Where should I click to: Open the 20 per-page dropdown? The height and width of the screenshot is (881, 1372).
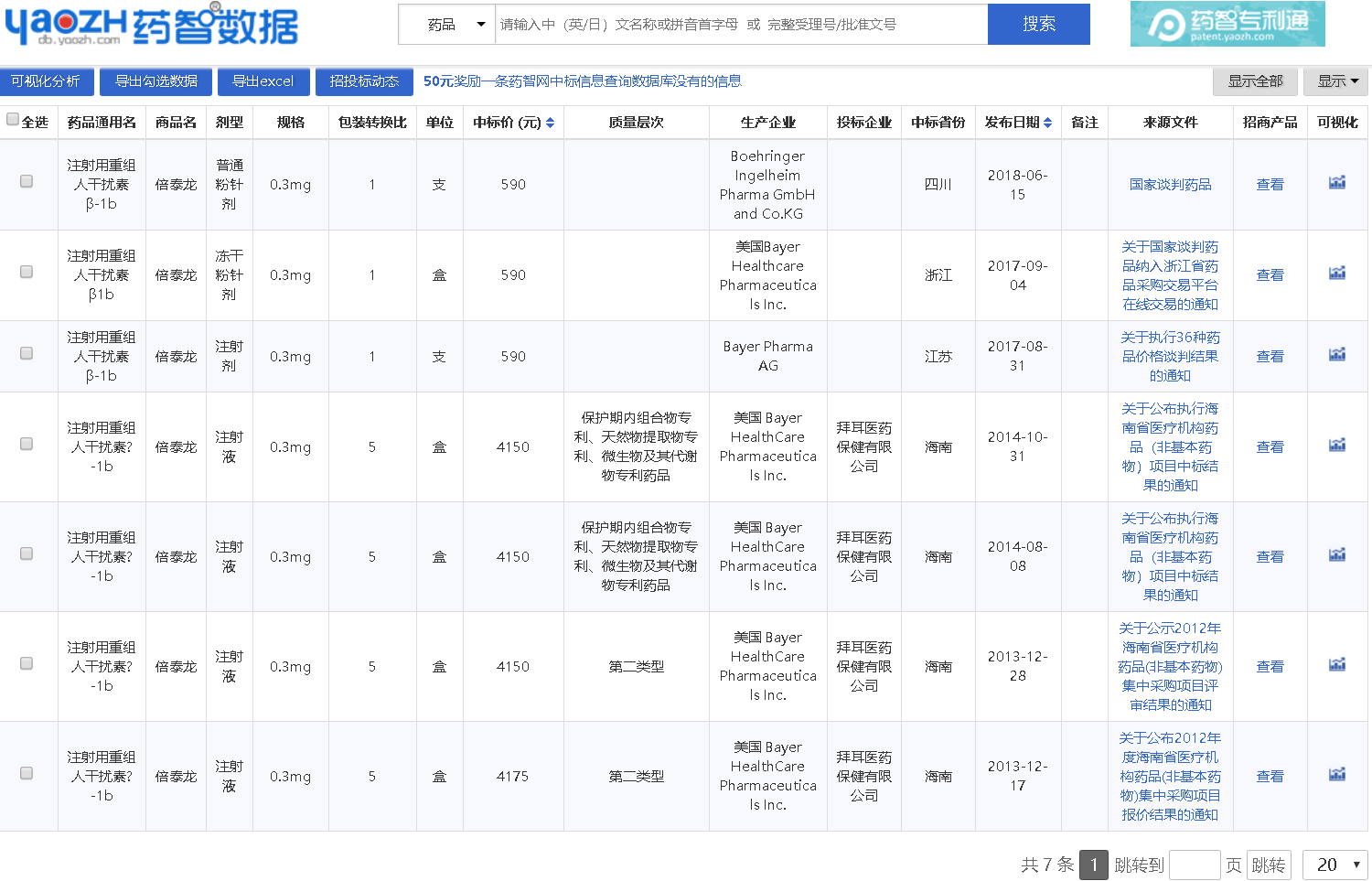coord(1335,865)
